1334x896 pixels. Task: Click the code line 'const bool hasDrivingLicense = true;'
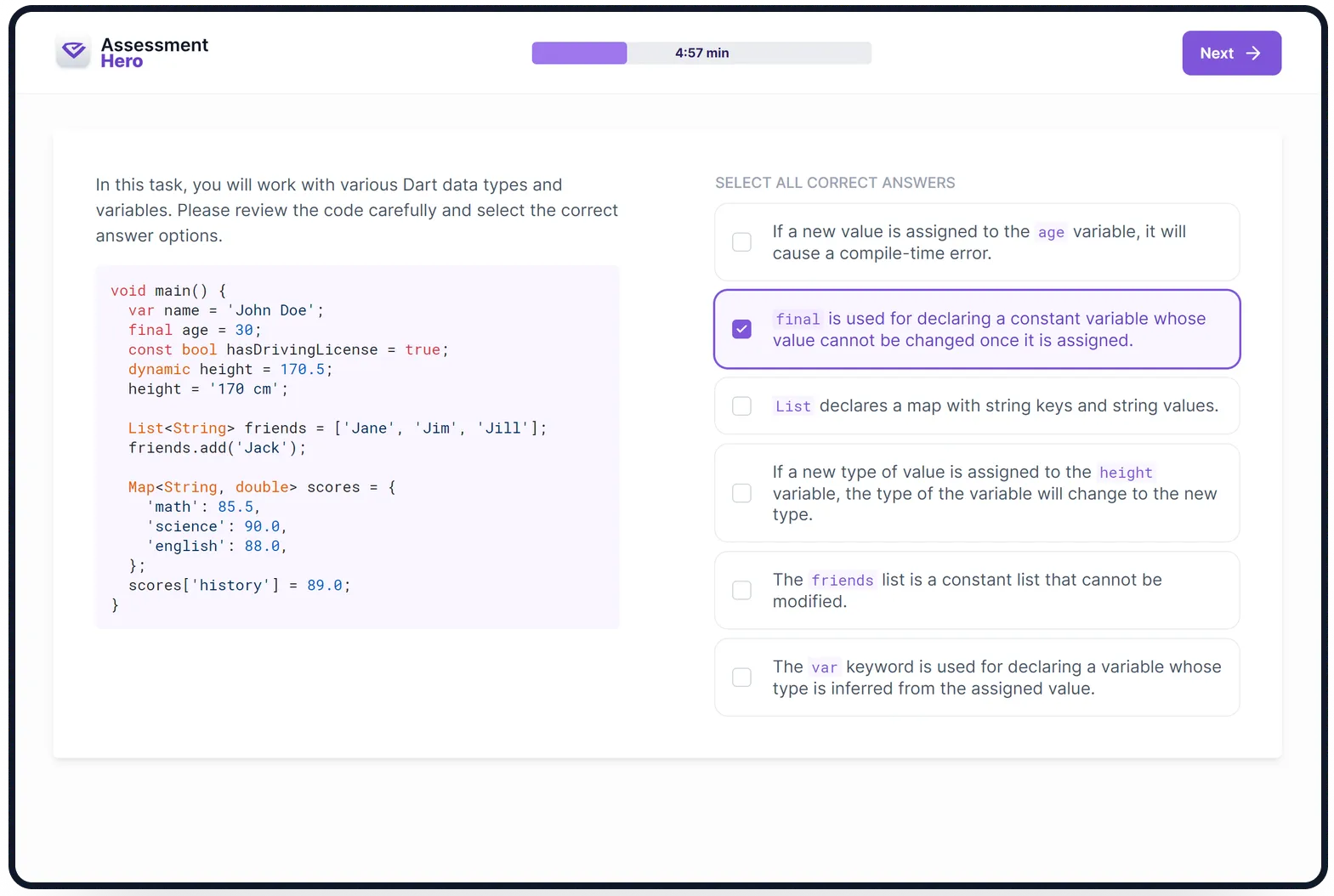coord(288,349)
